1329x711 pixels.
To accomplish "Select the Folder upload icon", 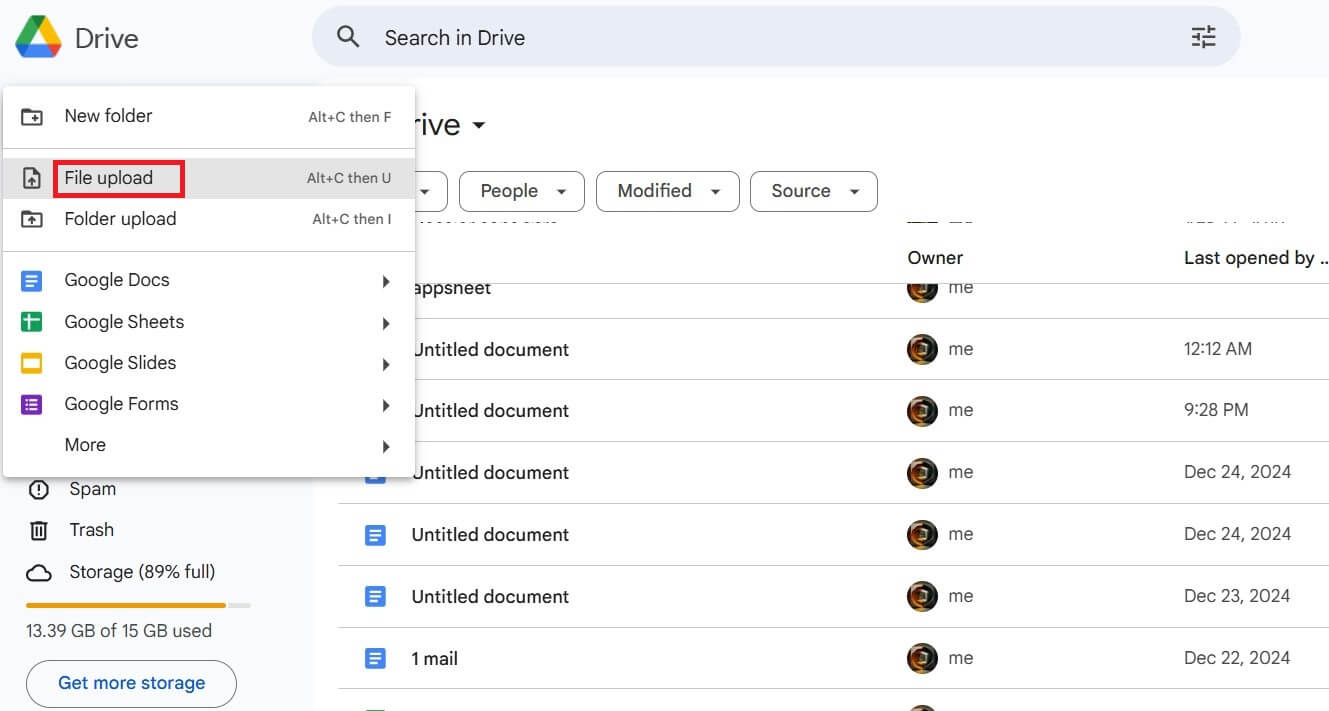I will tap(31, 218).
